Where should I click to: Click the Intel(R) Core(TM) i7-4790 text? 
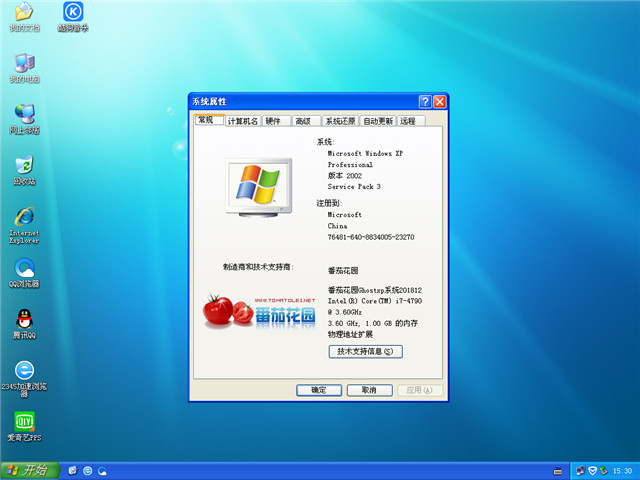[375, 301]
